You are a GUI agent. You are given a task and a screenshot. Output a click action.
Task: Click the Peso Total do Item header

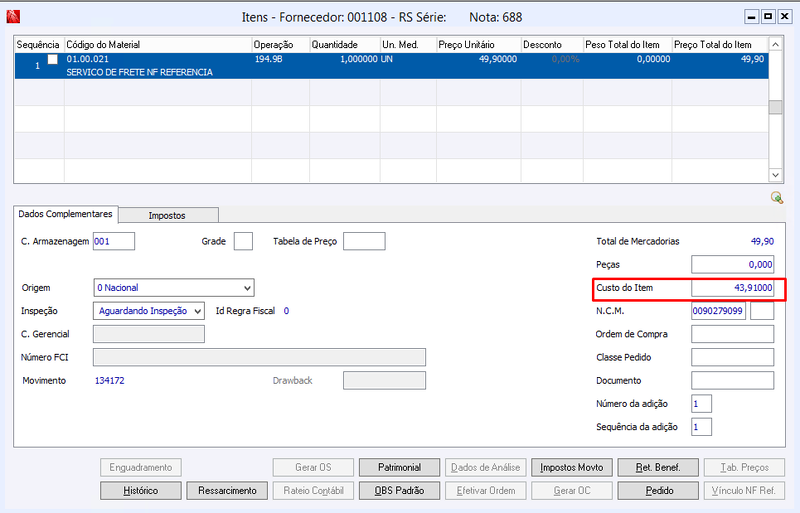[x=628, y=44]
